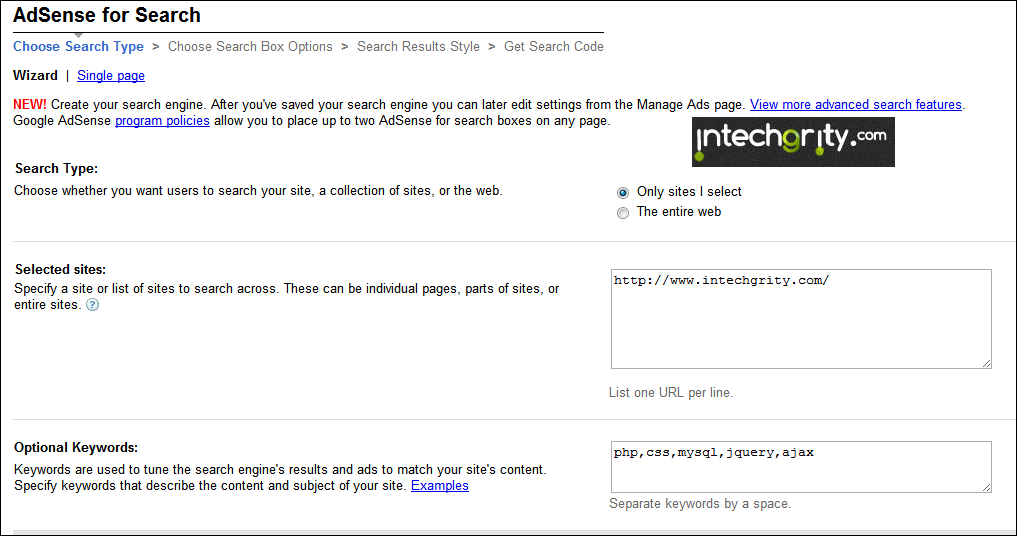The image size is (1017, 536).
Task: Click the 'AdSense for Search' page heading
Action: (x=107, y=15)
